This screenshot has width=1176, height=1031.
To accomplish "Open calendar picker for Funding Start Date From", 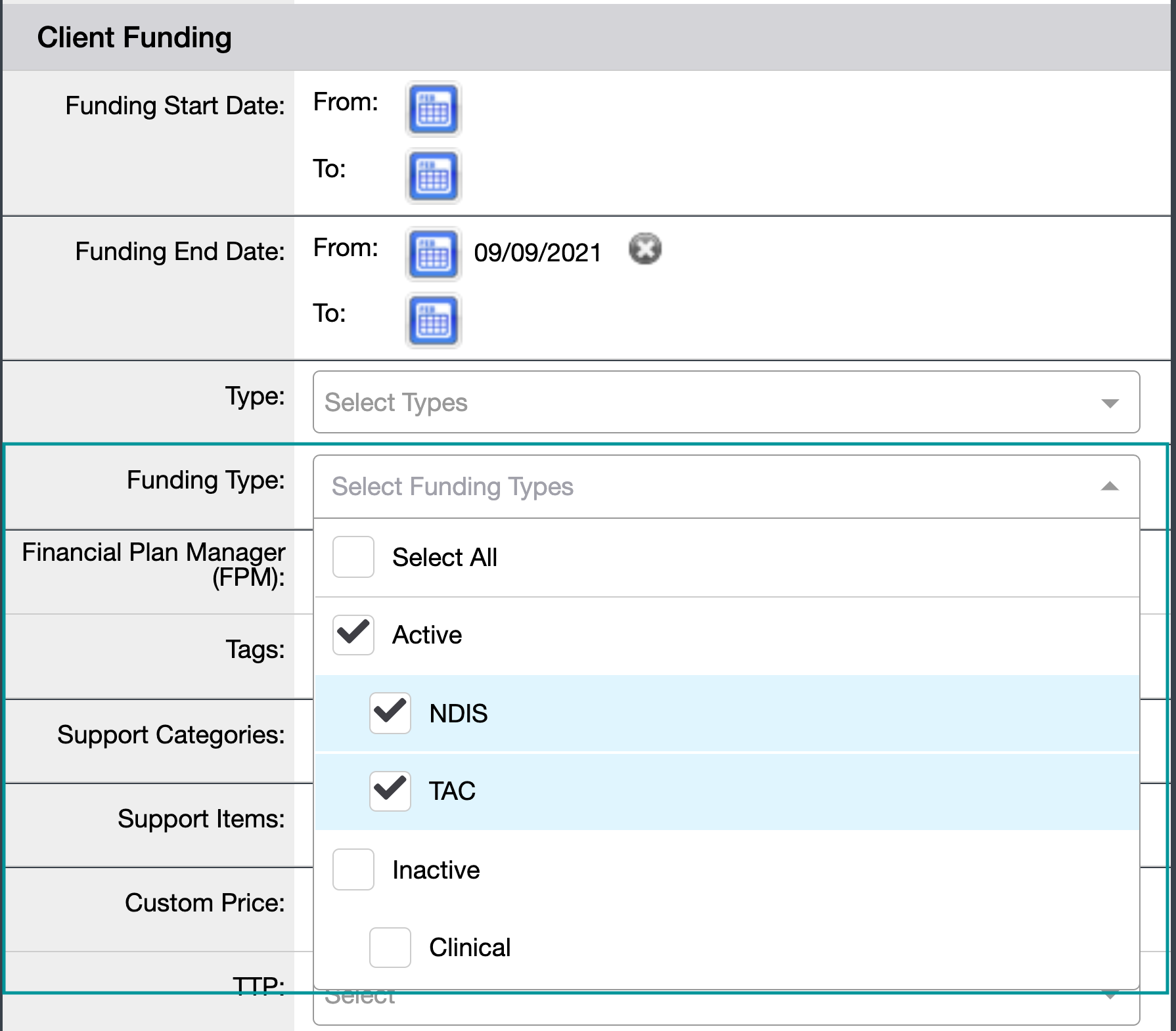I will click(433, 109).
